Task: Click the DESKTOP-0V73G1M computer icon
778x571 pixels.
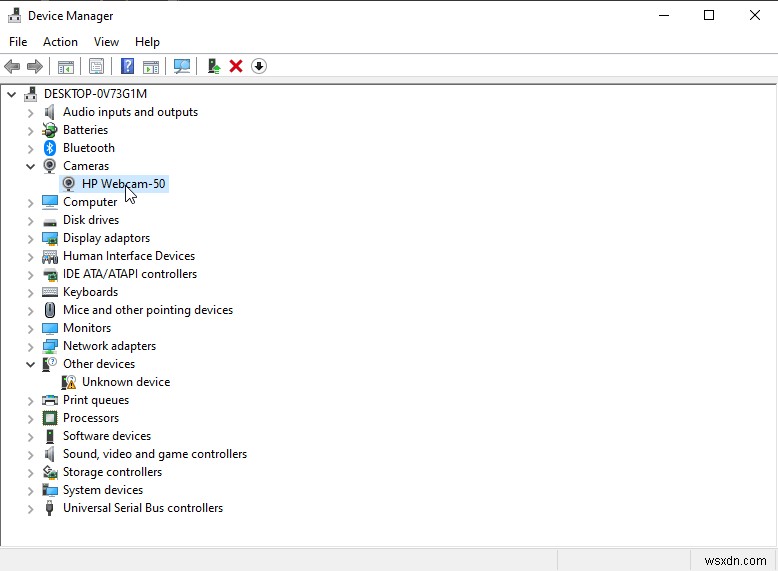Action: [x=31, y=94]
